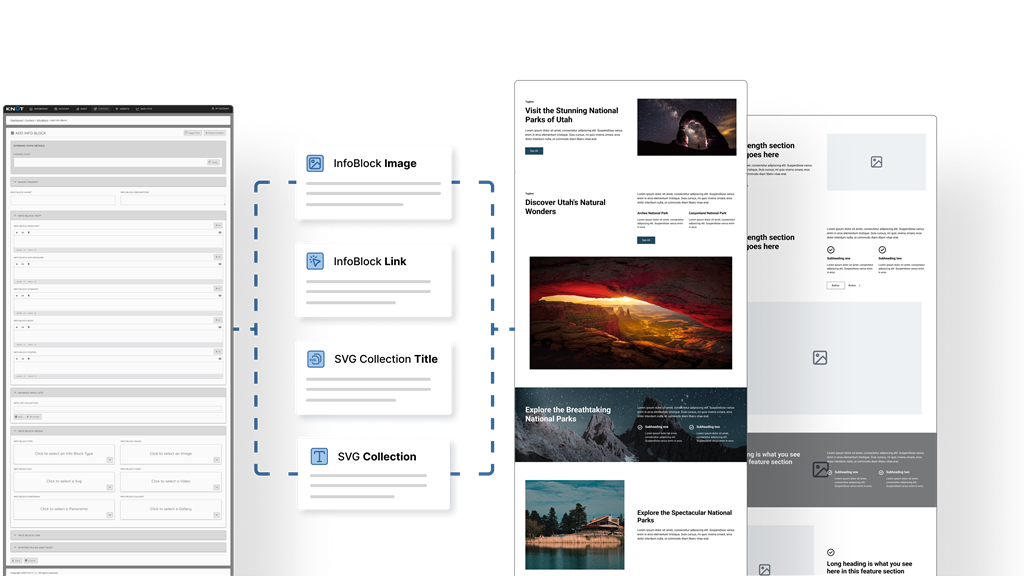Open Analytics in the KNOT top navigation
1024x576 pixels.
[144, 109]
